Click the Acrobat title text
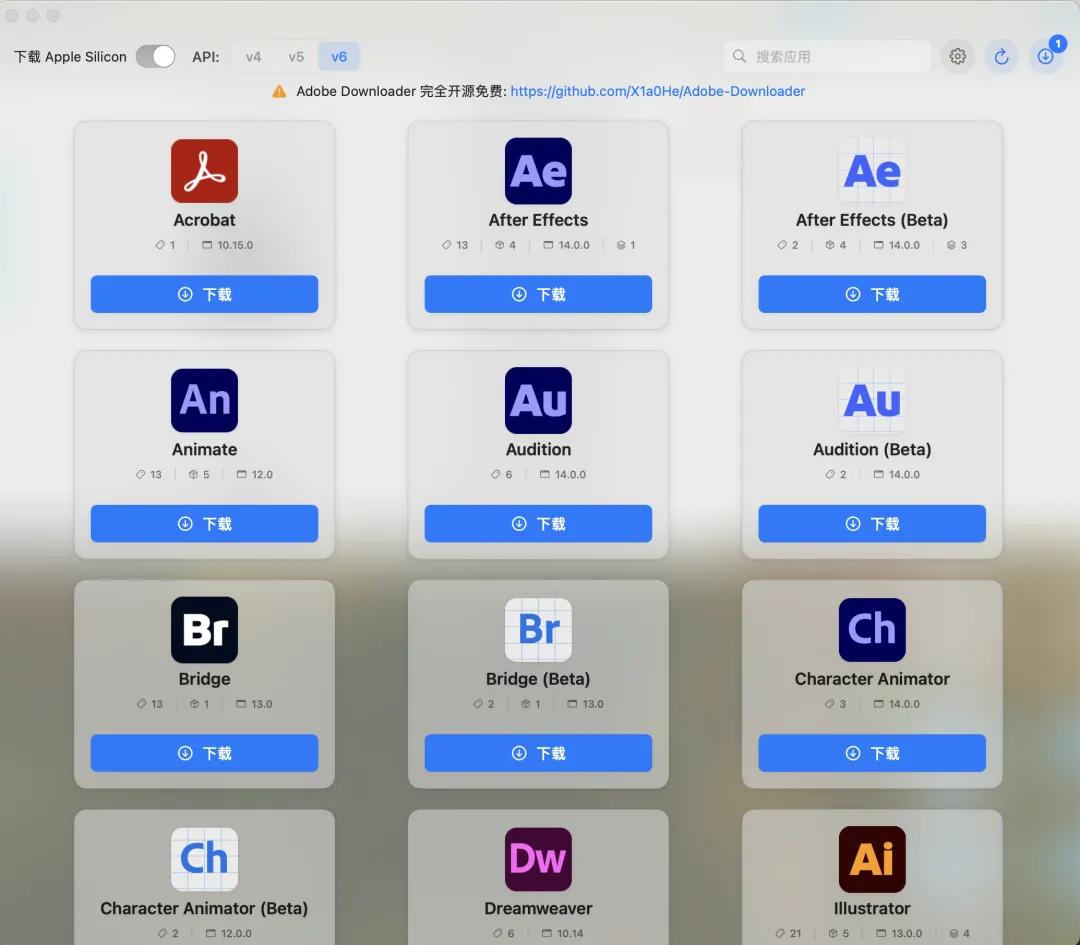1080x945 pixels. point(205,220)
